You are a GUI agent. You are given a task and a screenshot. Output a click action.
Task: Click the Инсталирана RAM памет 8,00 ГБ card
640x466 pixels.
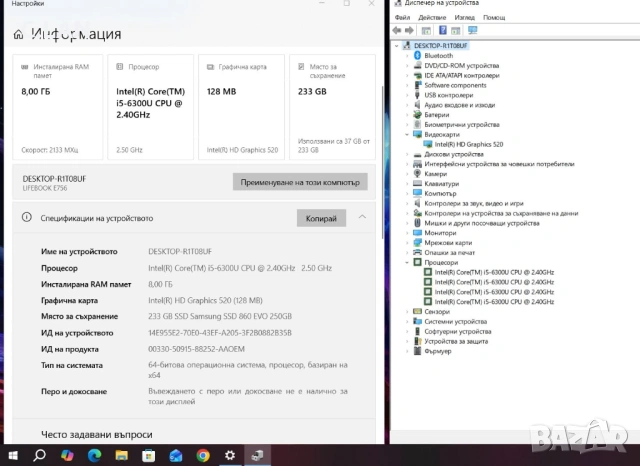[58, 107]
